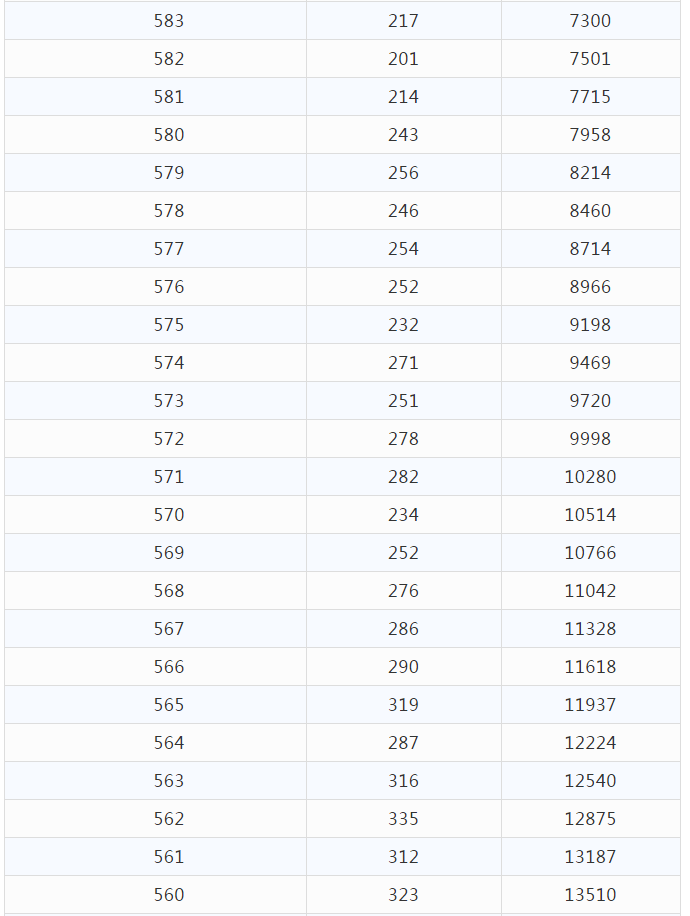The width and height of the screenshot is (690, 916).
Task: Select the count 276 in row 568
Action: tap(403, 591)
